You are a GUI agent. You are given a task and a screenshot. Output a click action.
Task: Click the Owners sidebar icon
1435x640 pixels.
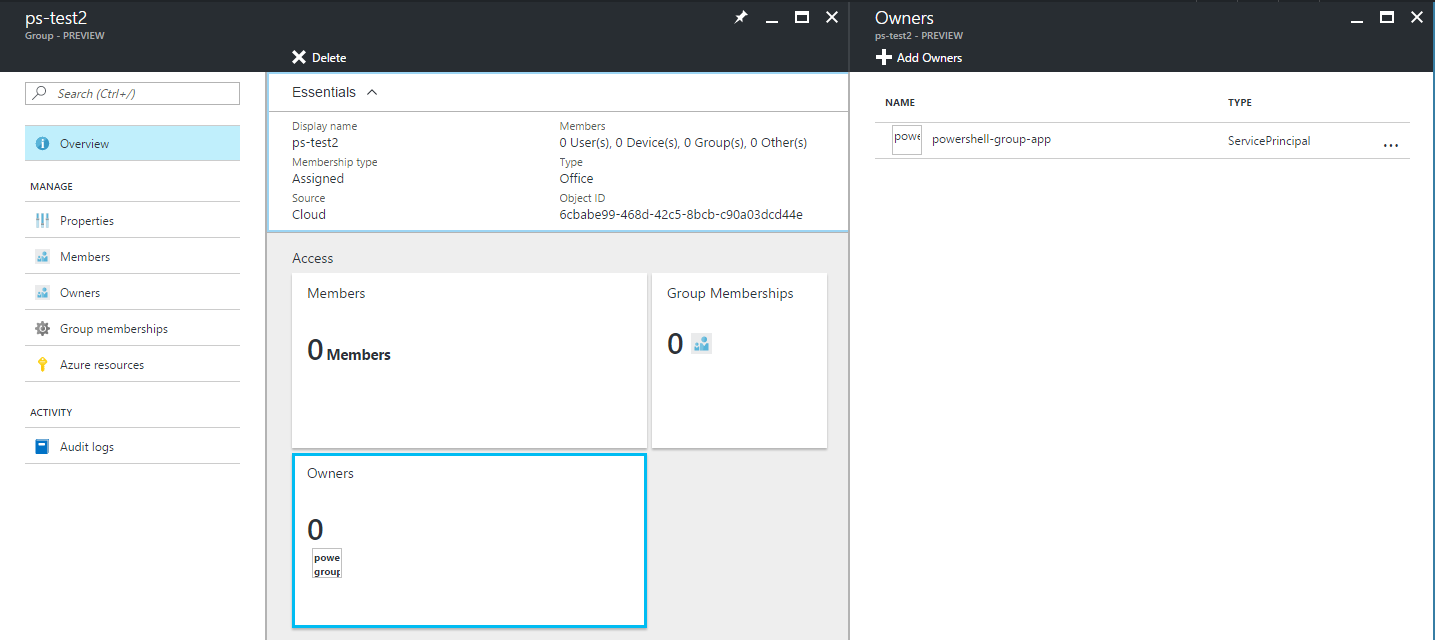[42, 293]
